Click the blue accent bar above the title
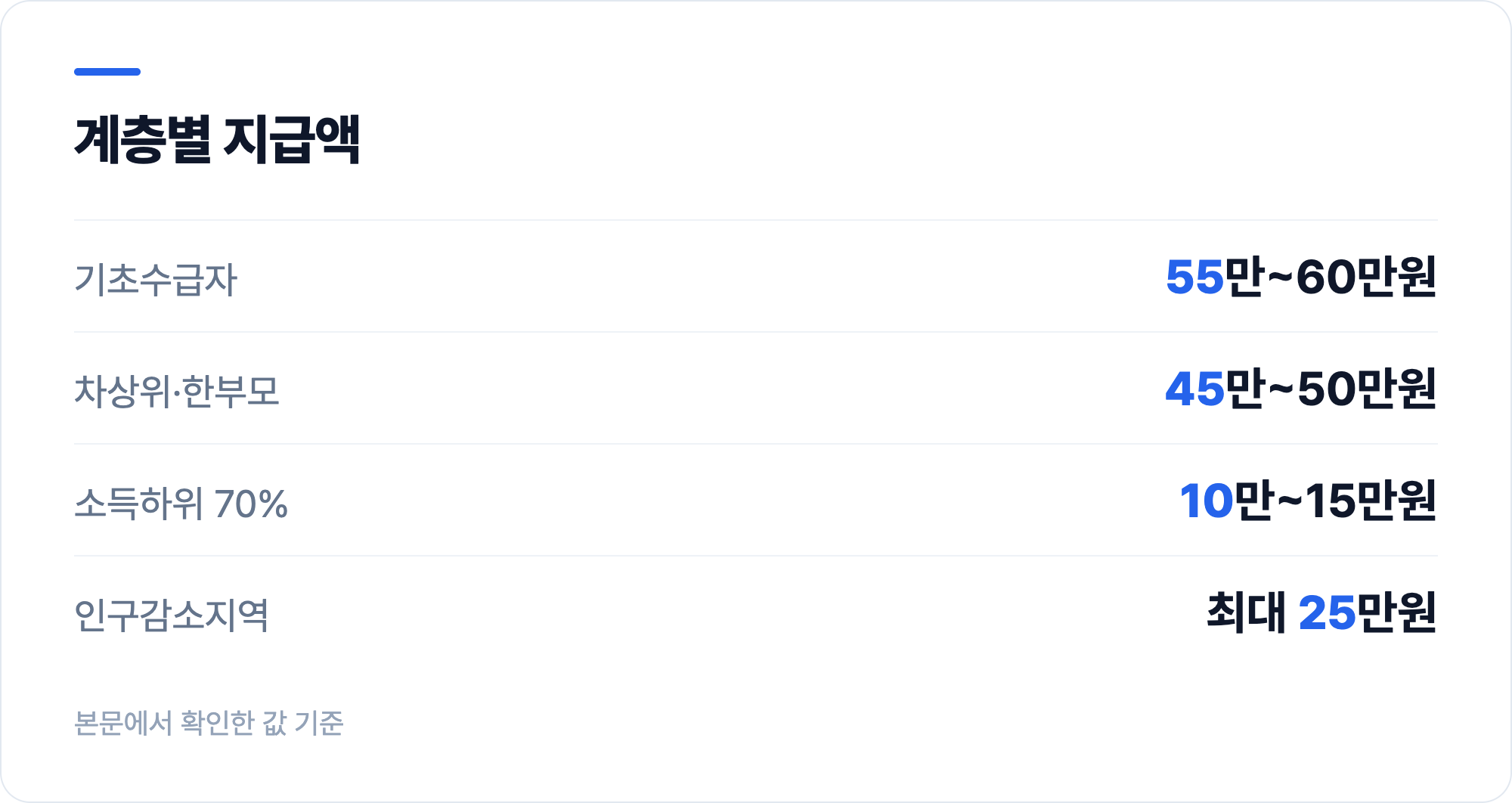 107,72
